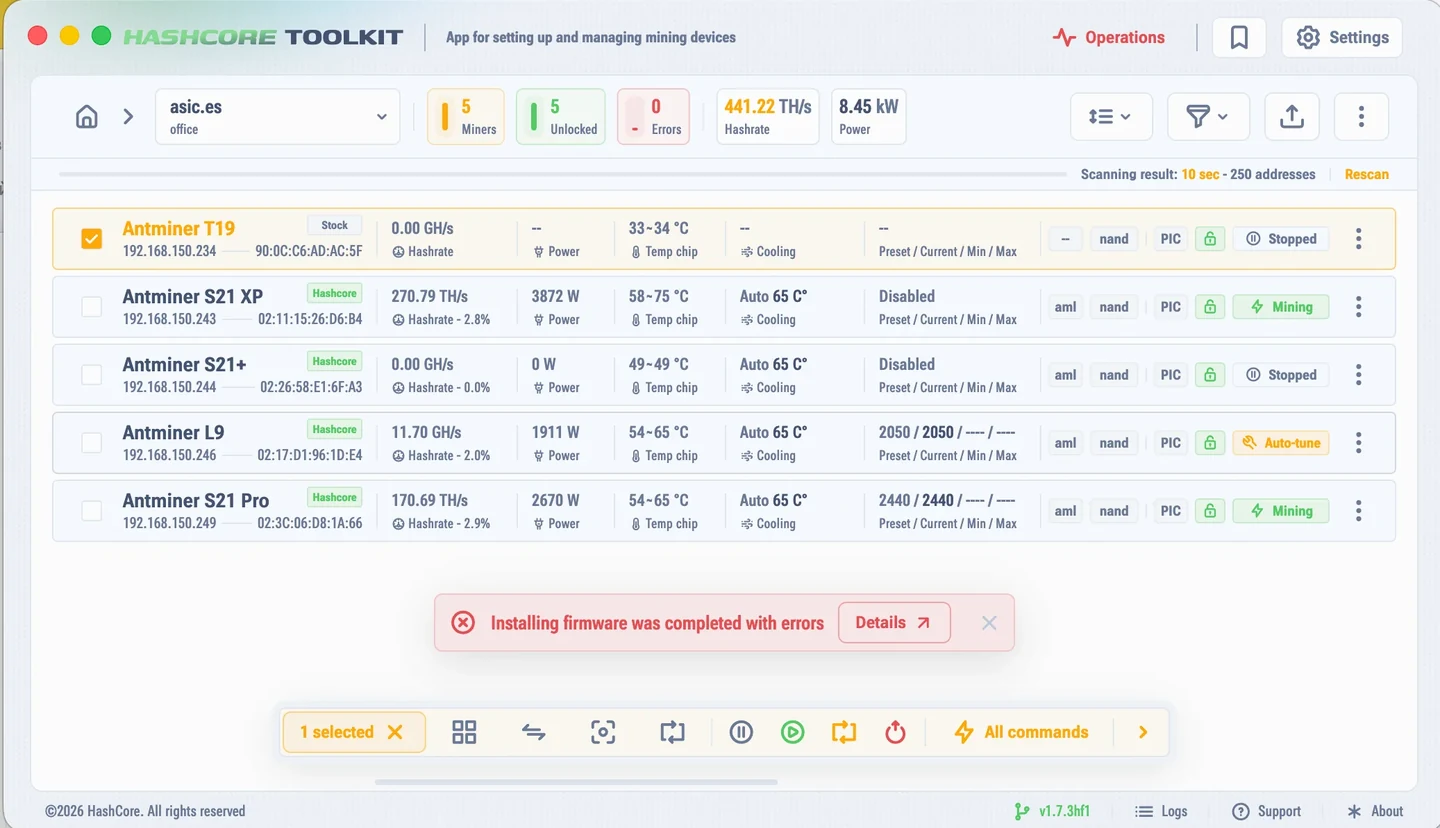Image resolution: width=1440 pixels, height=828 pixels.
Task: Open the Antminer S21 Pro row options menu
Action: click(1358, 511)
